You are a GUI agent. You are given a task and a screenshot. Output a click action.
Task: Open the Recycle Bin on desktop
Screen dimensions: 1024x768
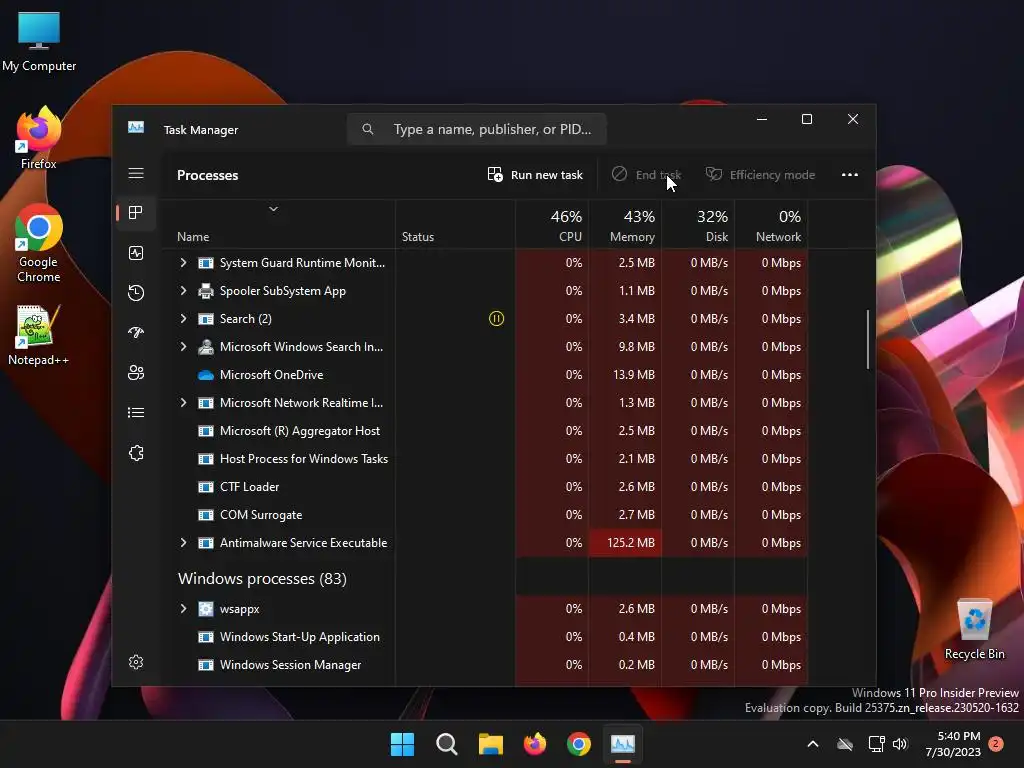pos(974,629)
